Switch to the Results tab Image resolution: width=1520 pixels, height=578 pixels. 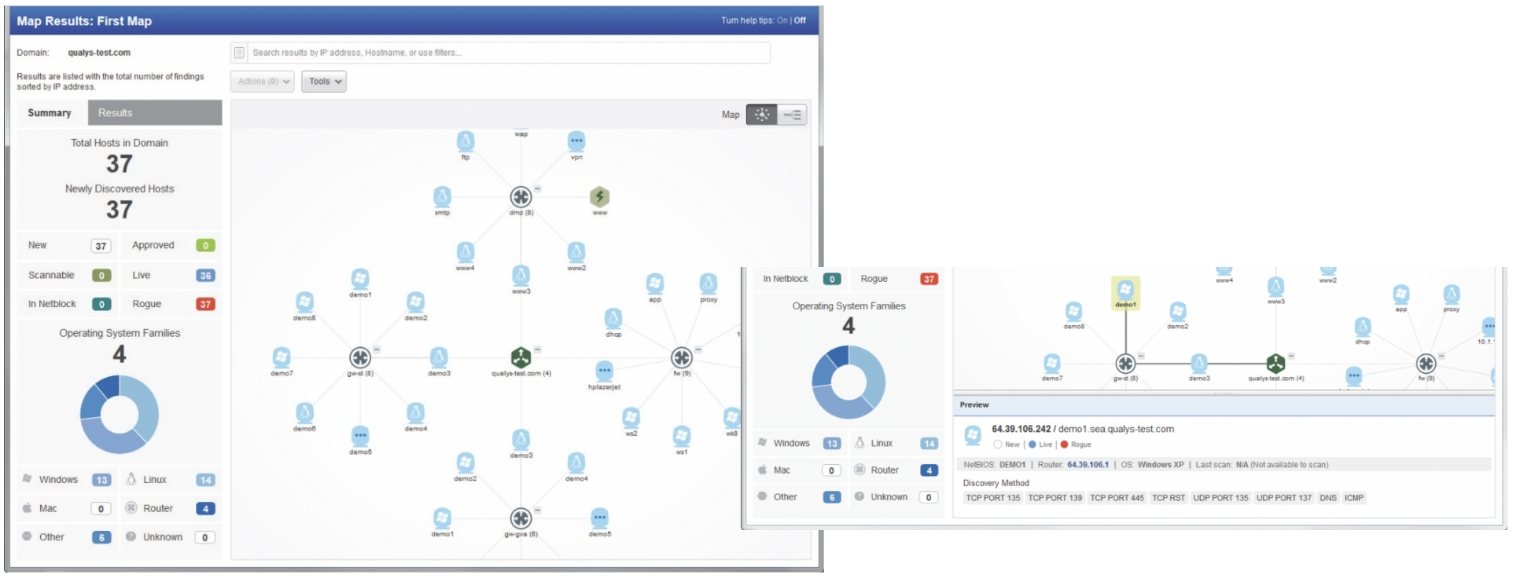pyautogui.click(x=115, y=113)
